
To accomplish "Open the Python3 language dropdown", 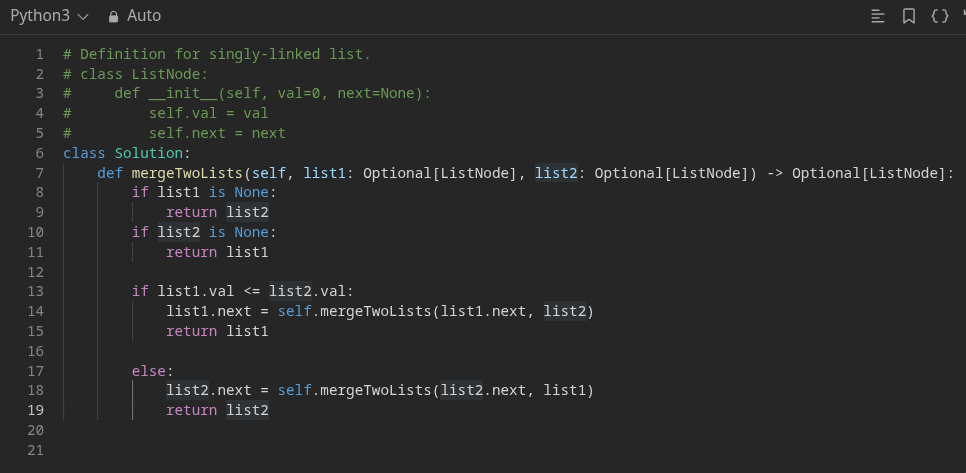I will (x=49, y=16).
